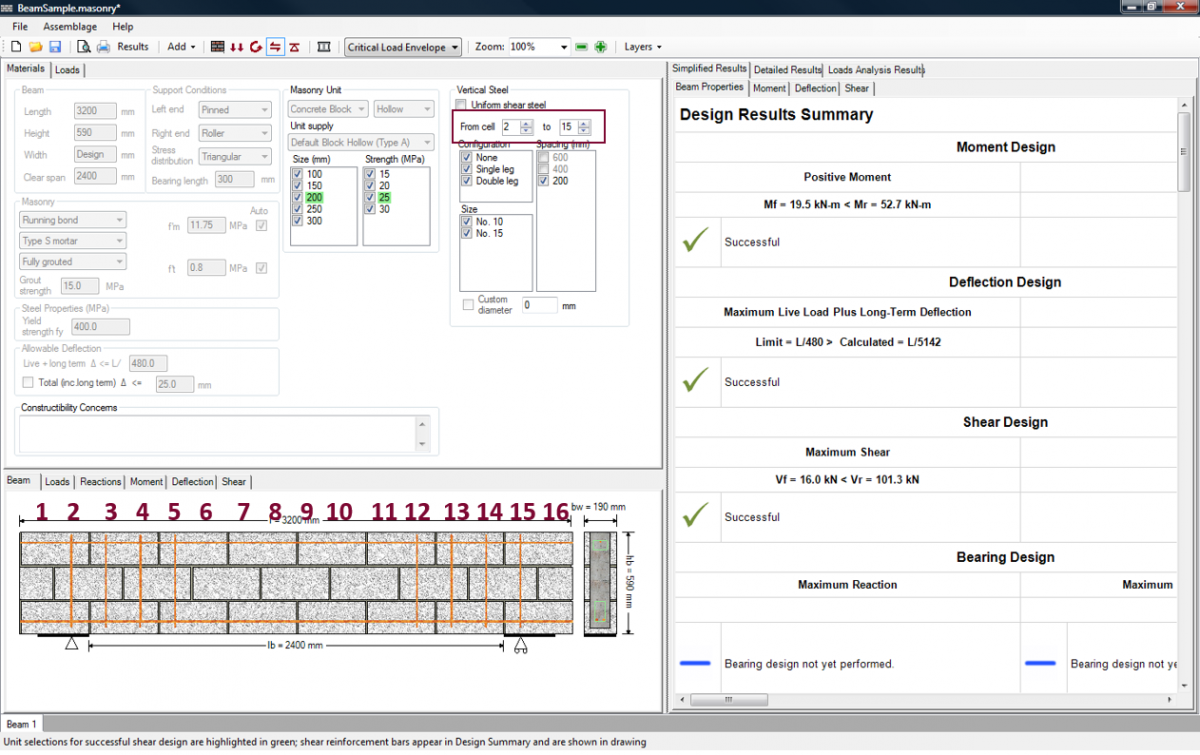Click the brick wall masonry icon

click(218, 47)
